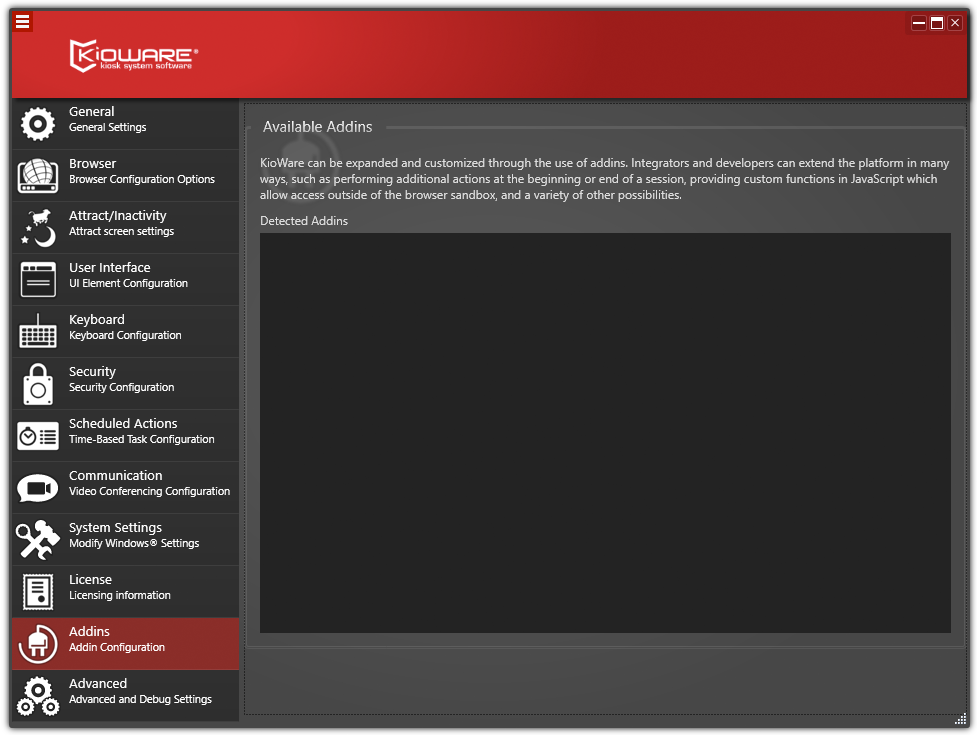977x735 pixels.
Task: Click the Addins plug icon
Action: tap(38, 643)
